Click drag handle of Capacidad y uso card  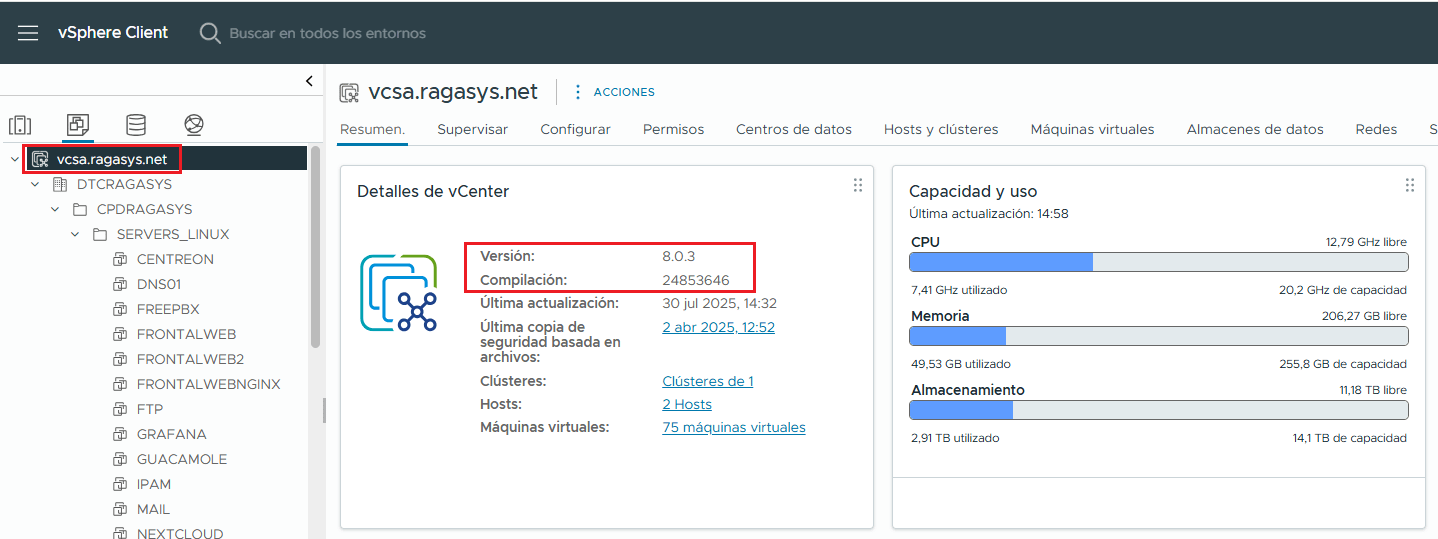(1410, 185)
